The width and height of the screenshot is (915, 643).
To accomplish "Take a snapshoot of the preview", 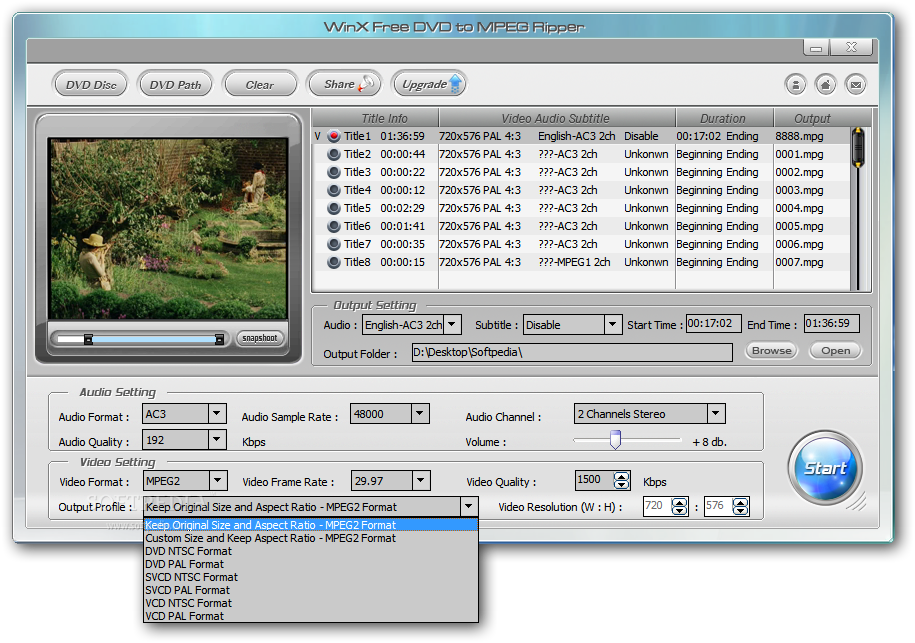I will [260, 338].
